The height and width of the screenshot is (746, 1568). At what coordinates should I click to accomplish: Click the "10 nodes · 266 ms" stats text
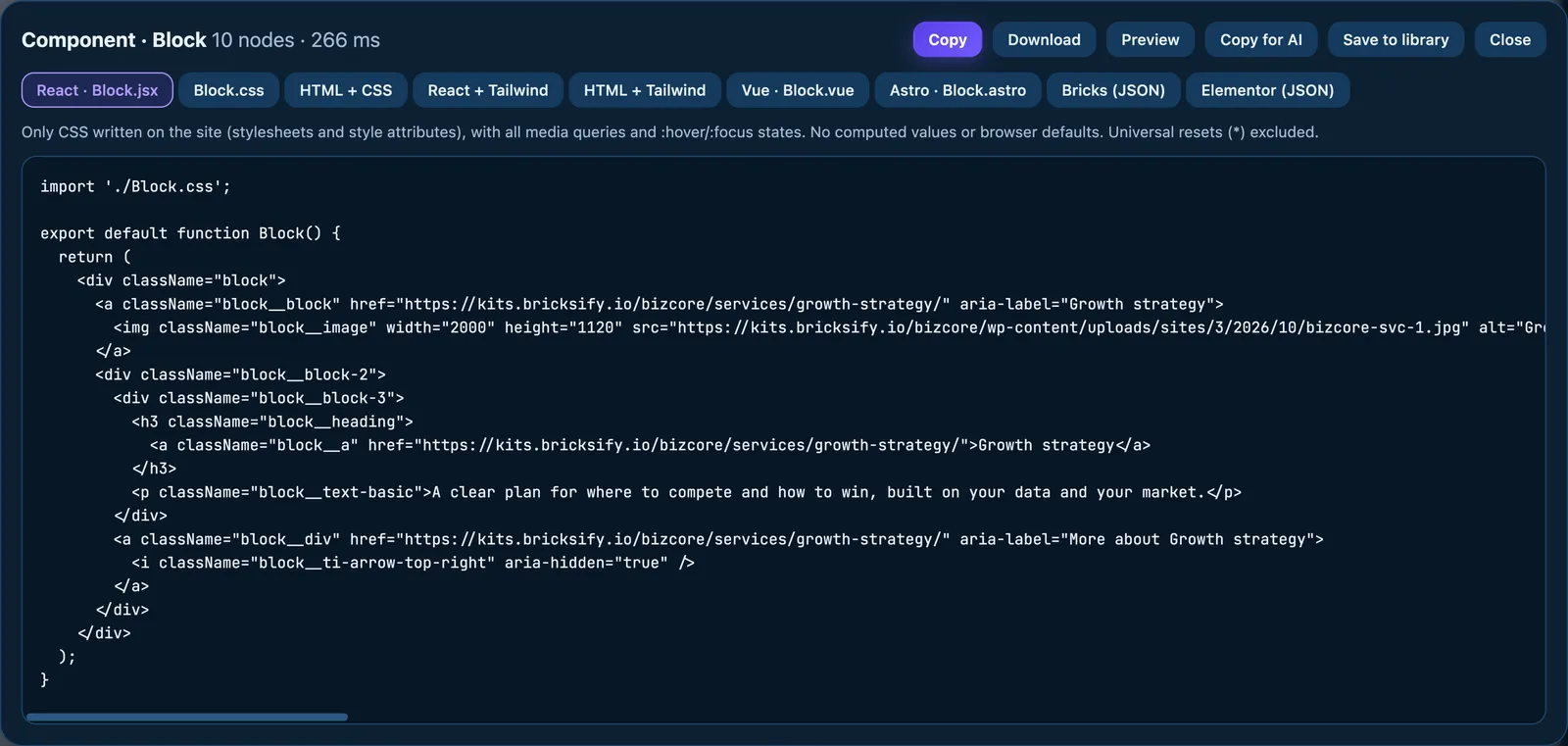(x=296, y=40)
